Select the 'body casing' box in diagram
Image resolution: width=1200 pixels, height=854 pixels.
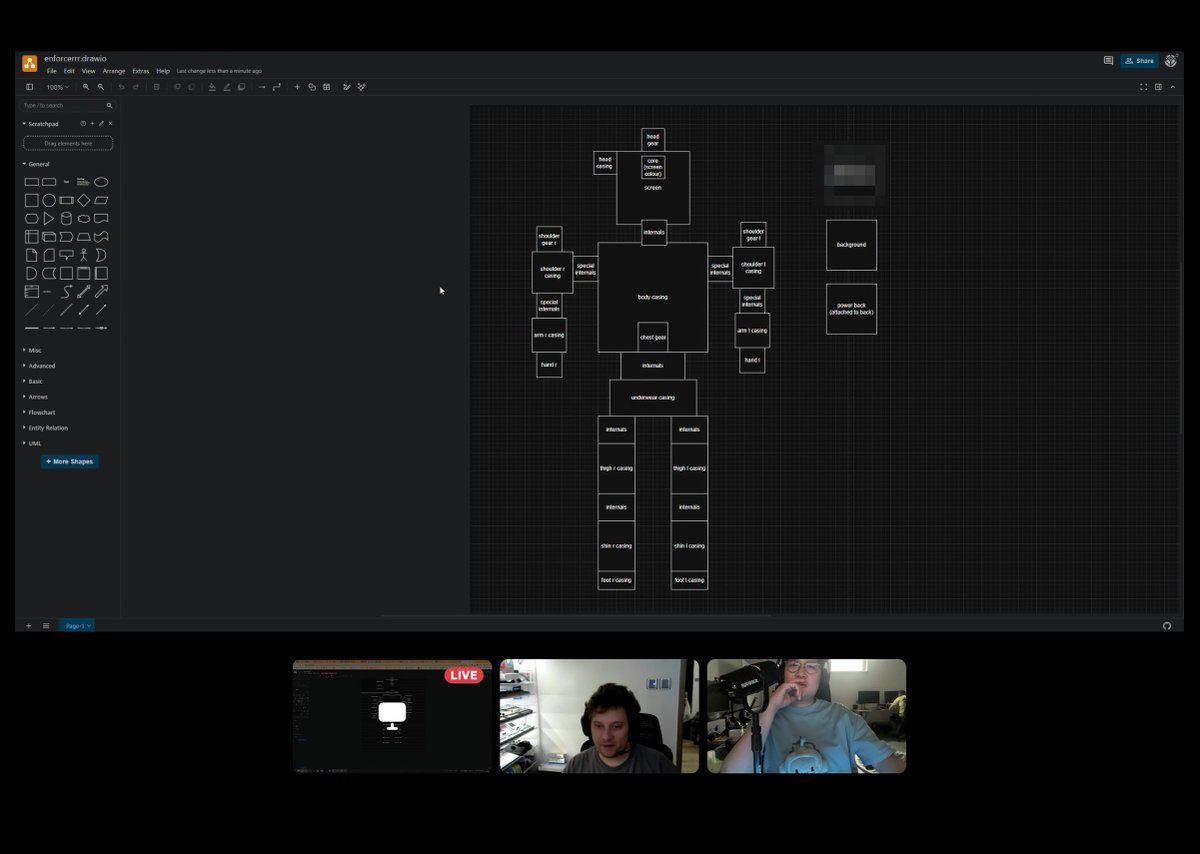point(652,297)
